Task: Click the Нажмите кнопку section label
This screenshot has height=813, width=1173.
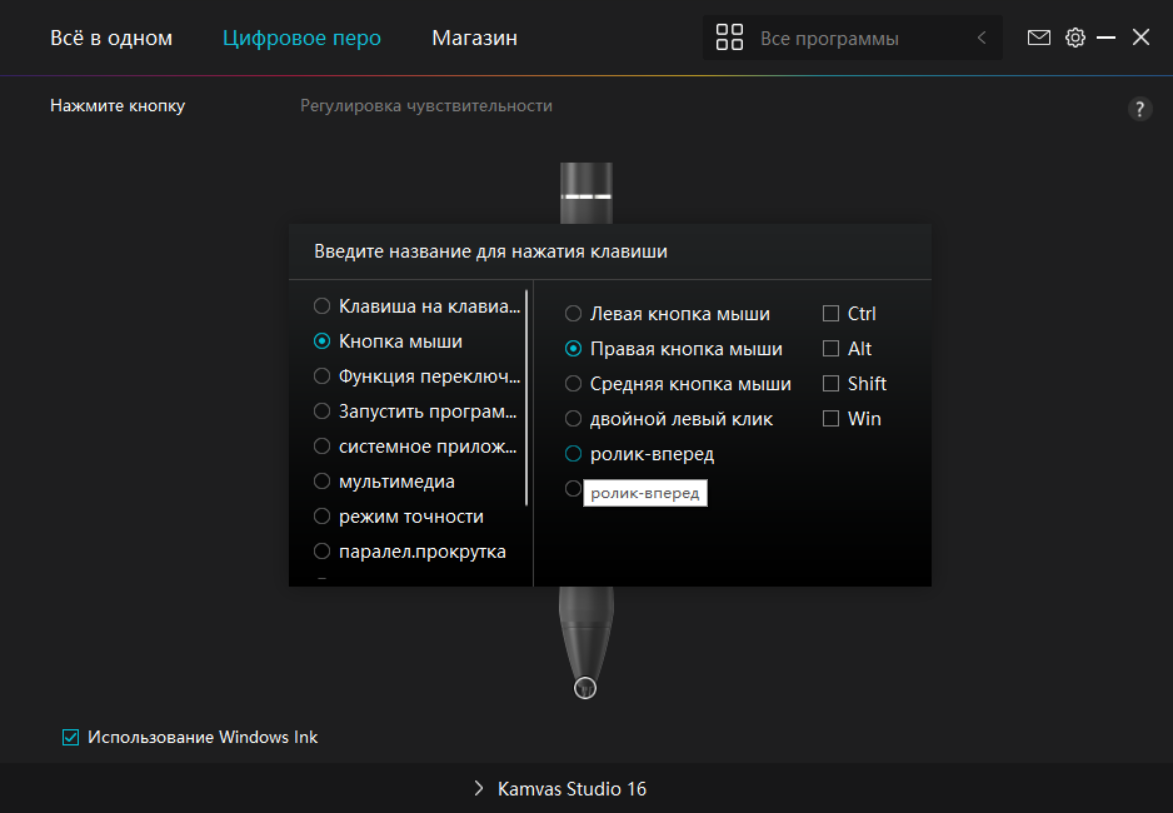Action: click(x=117, y=106)
